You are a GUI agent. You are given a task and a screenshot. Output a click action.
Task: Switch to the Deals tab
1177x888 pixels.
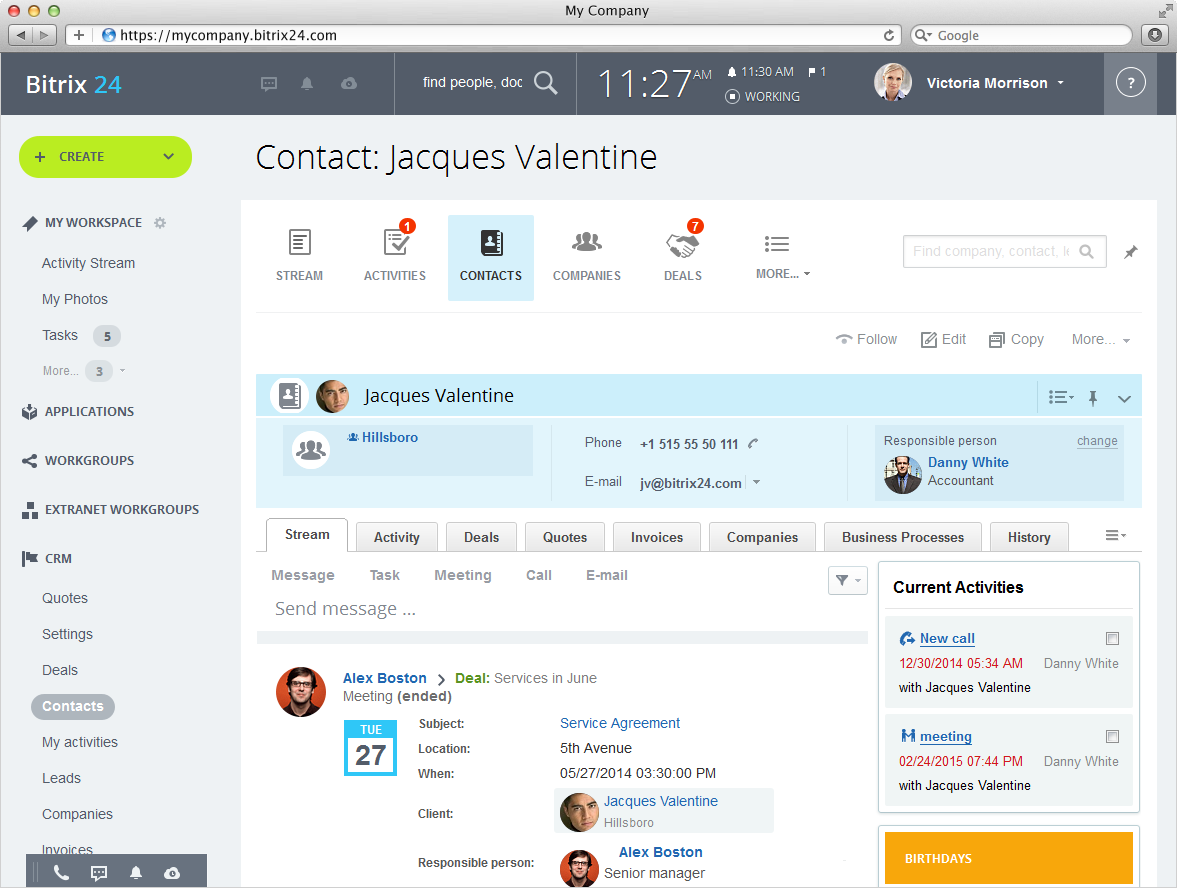click(x=481, y=537)
